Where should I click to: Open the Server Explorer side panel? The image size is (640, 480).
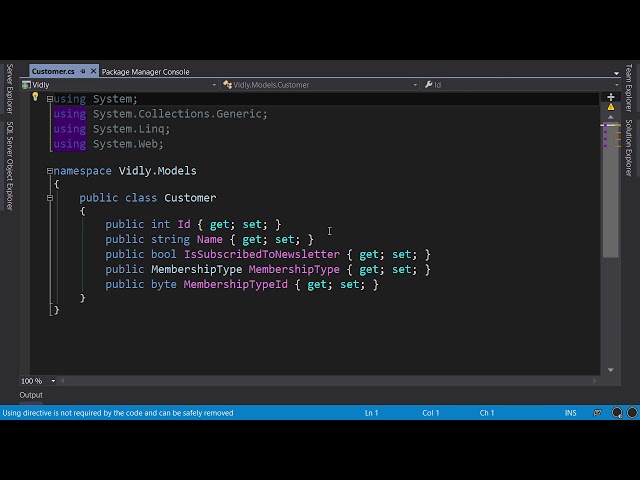coord(10,88)
